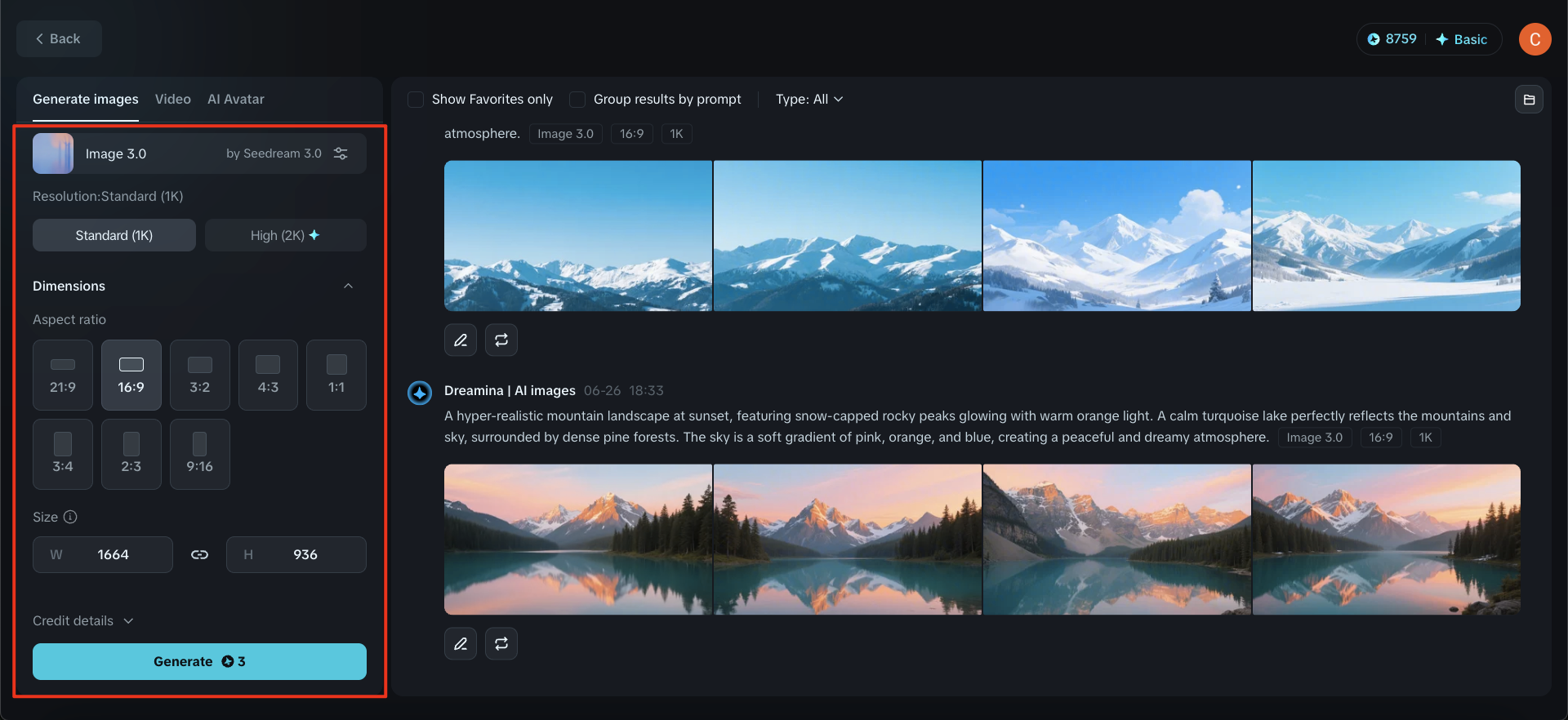The width and height of the screenshot is (1568, 720).
Task: Click 'Dreamina | AI images' heading
Action: coord(510,390)
